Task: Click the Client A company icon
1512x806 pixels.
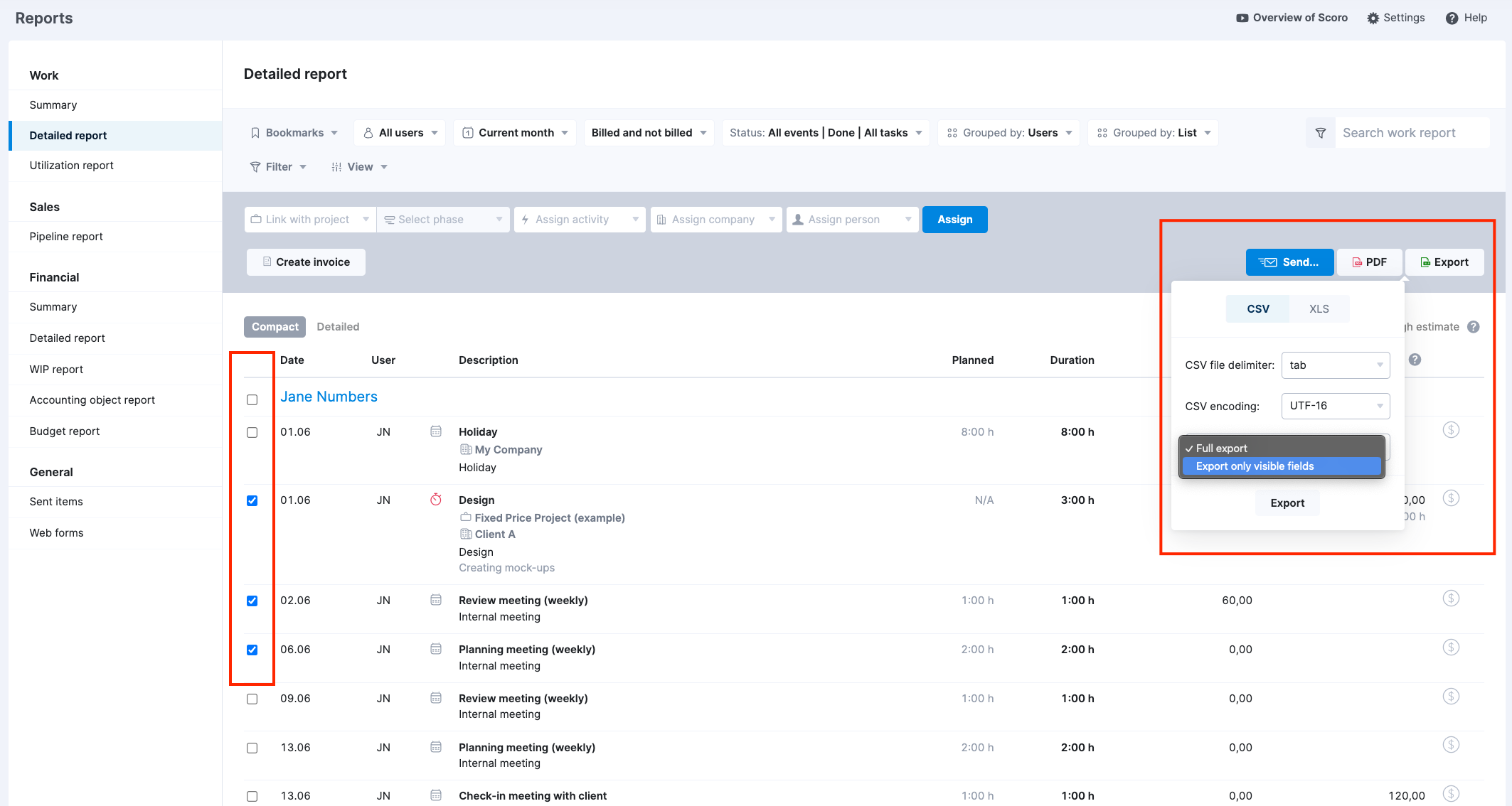Action: [x=466, y=534]
